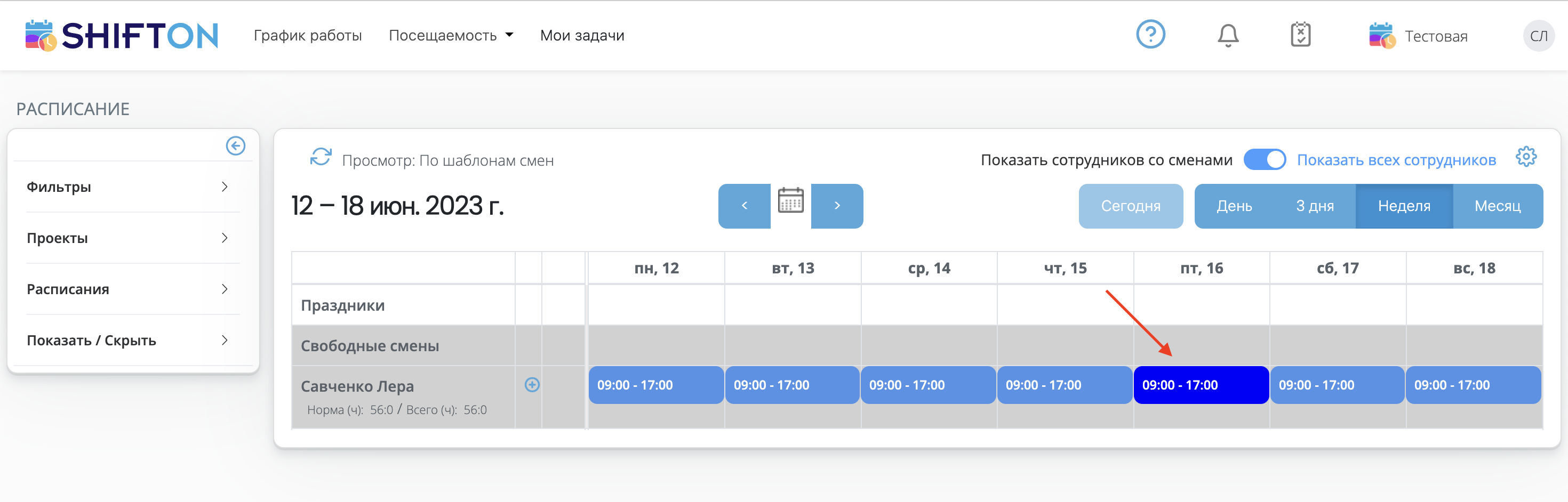Click Просмотр: По шаблонам смен label
Image resolution: width=1568 pixels, height=502 pixels.
pyautogui.click(x=447, y=160)
